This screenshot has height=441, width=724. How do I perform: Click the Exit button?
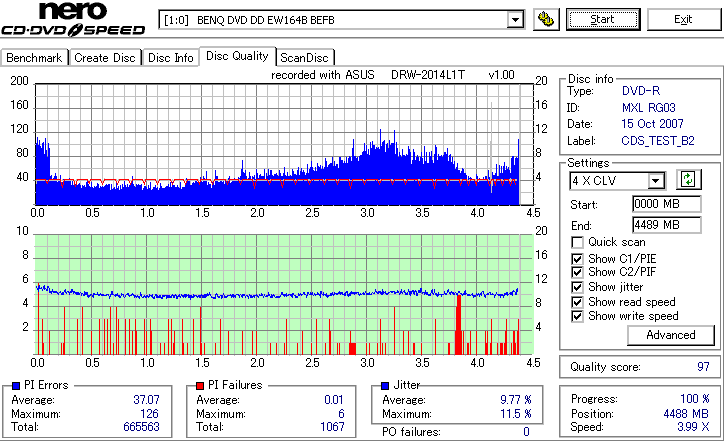pyautogui.click(x=683, y=19)
